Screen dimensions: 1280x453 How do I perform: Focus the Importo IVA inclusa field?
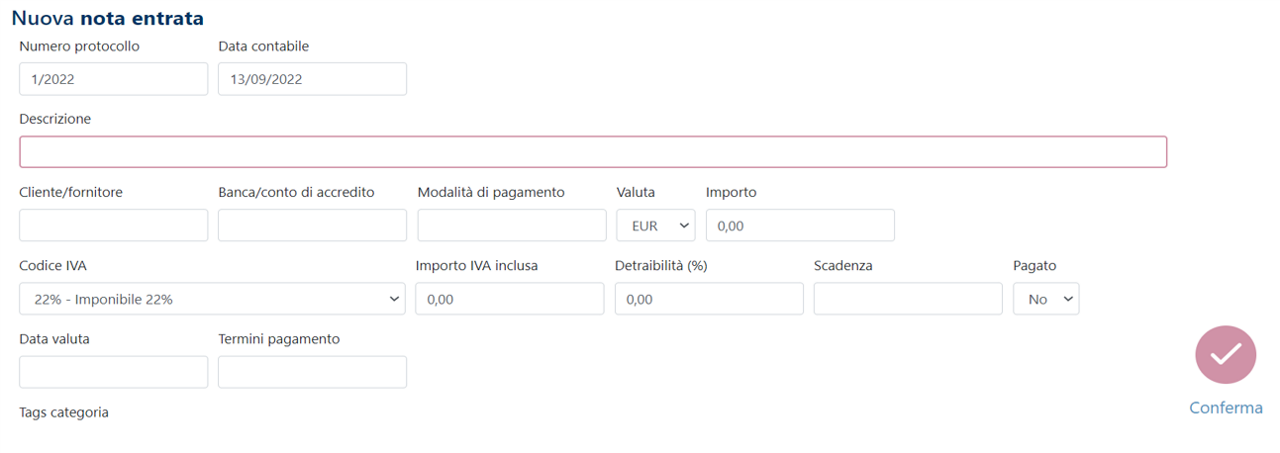click(509, 299)
